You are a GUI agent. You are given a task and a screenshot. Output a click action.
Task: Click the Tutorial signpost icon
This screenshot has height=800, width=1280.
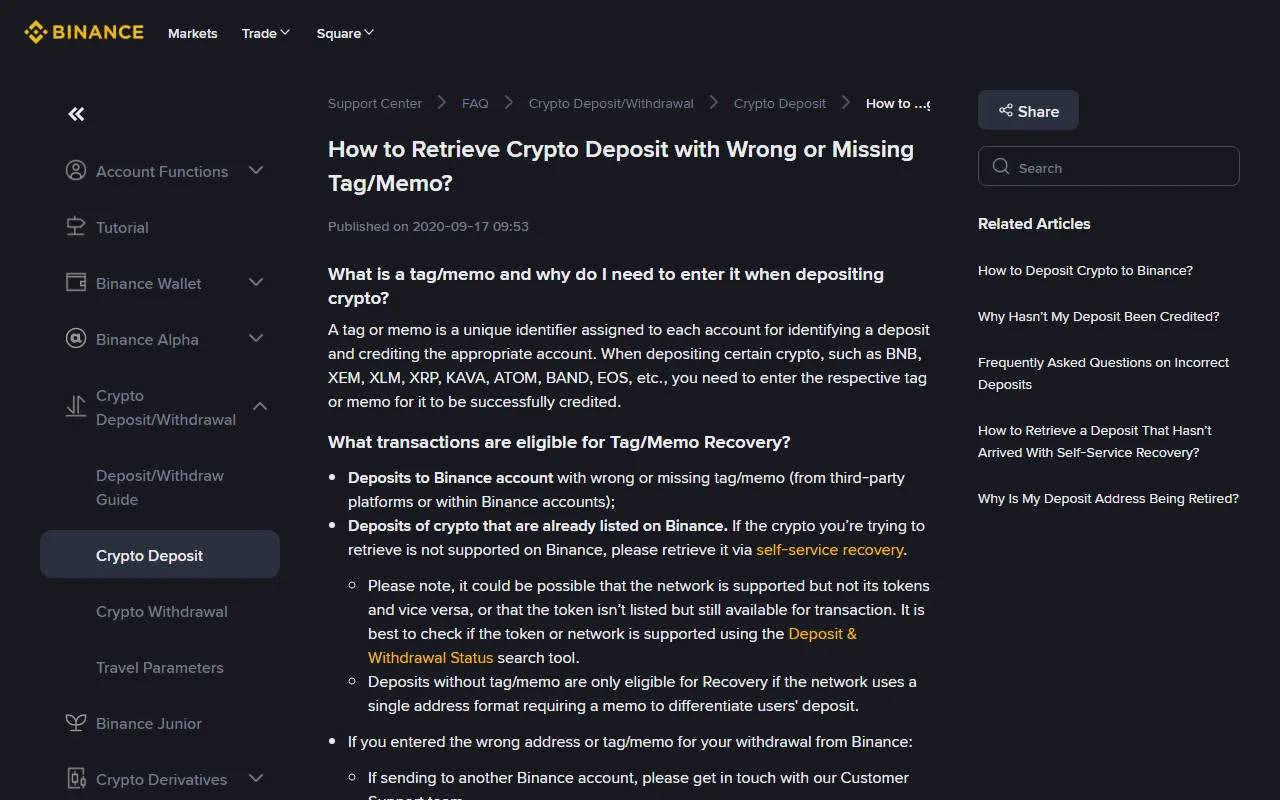click(x=76, y=227)
